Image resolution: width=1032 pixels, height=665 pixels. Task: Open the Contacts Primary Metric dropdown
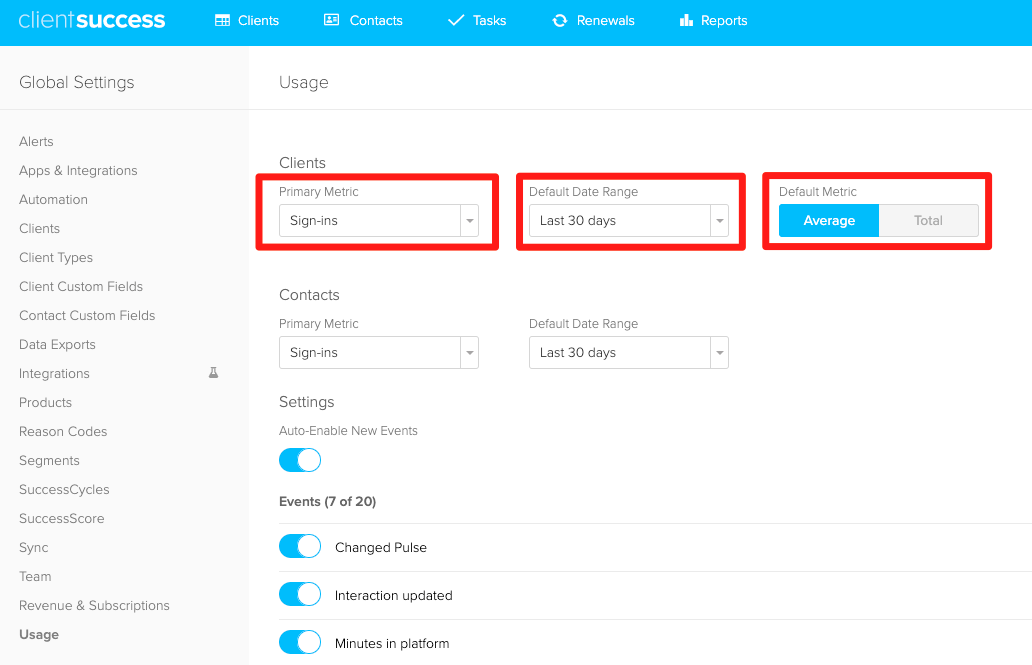click(378, 352)
